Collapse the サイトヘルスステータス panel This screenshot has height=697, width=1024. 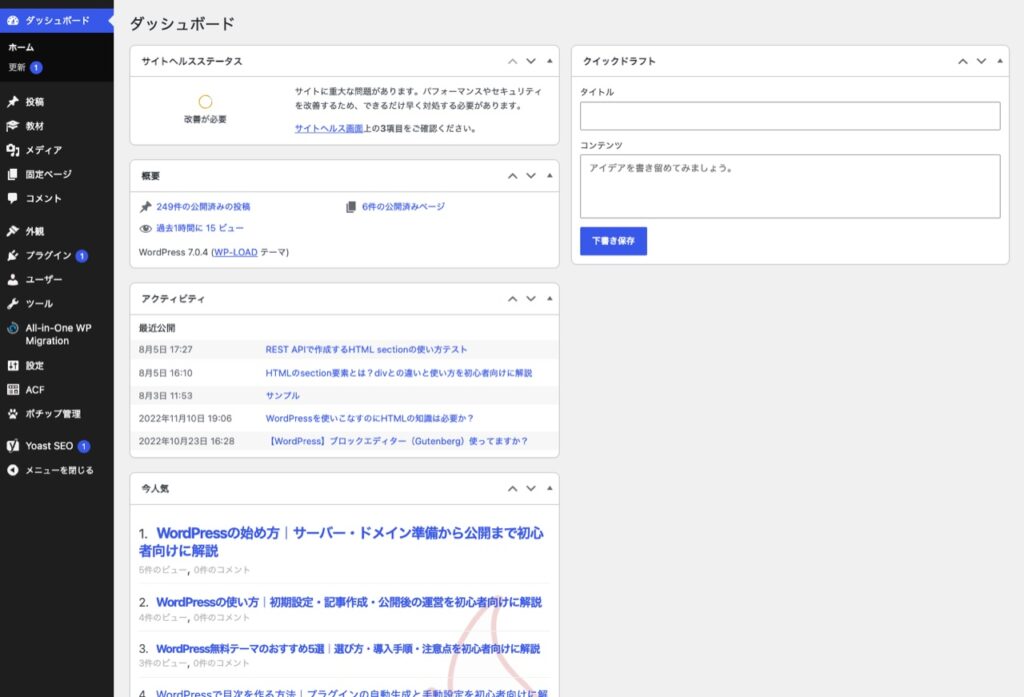coord(549,61)
